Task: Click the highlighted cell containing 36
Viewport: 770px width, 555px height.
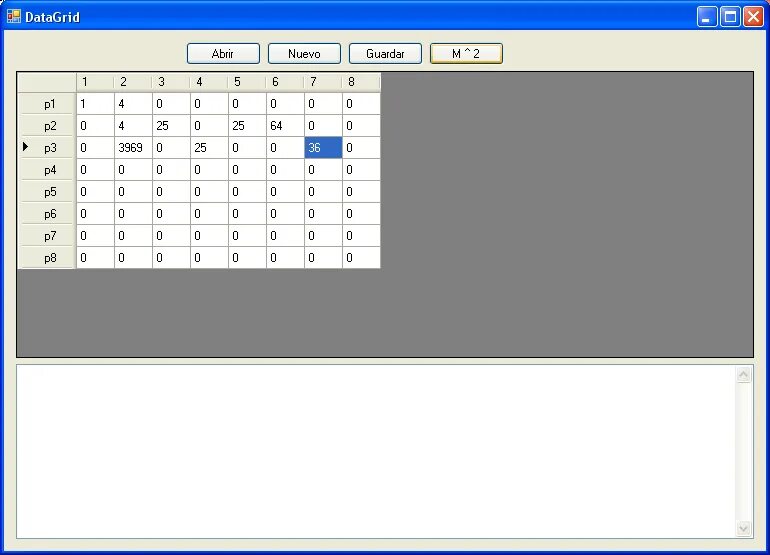Action: point(323,148)
